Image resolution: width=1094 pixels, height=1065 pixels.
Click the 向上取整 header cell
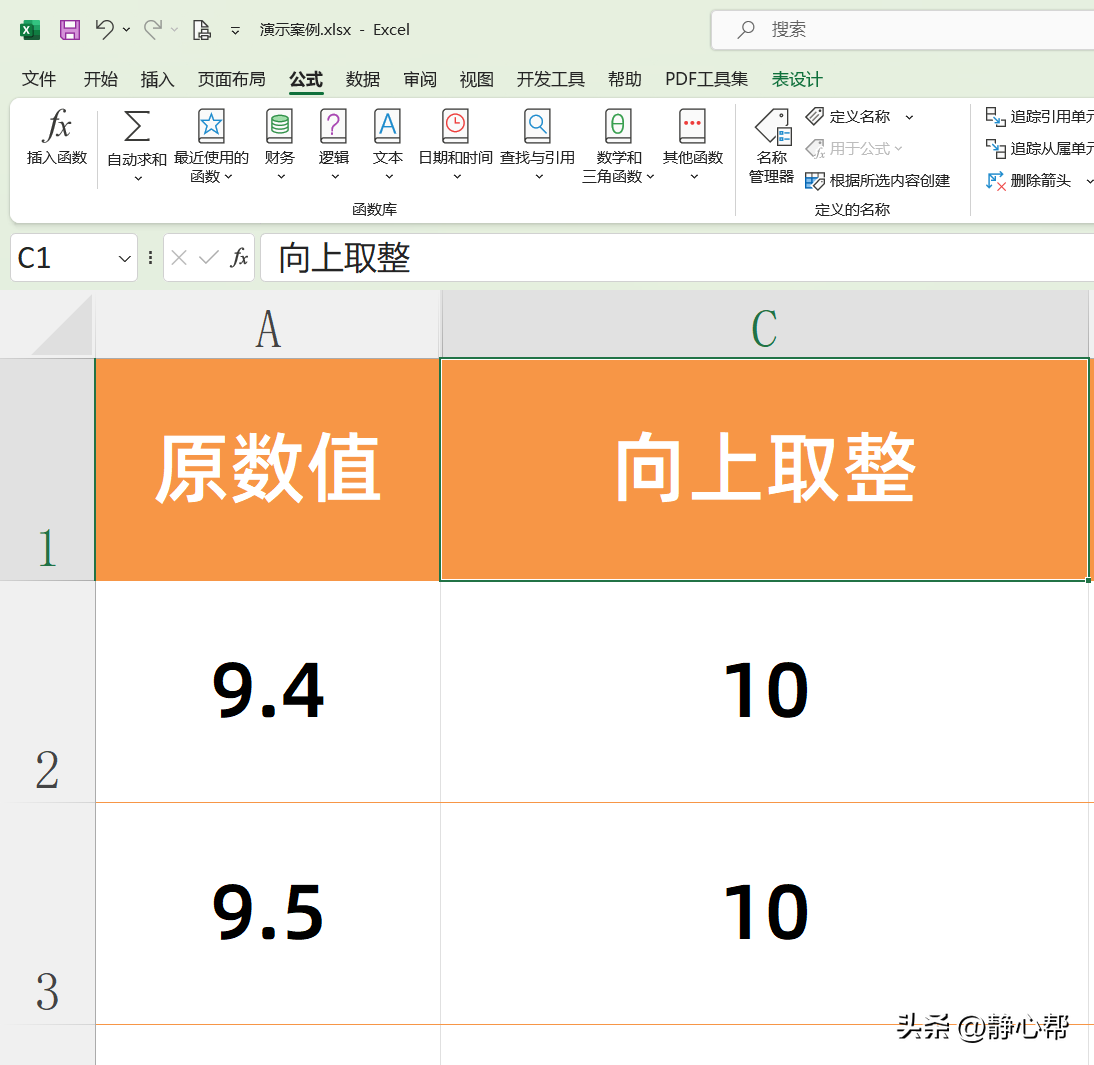pos(765,470)
